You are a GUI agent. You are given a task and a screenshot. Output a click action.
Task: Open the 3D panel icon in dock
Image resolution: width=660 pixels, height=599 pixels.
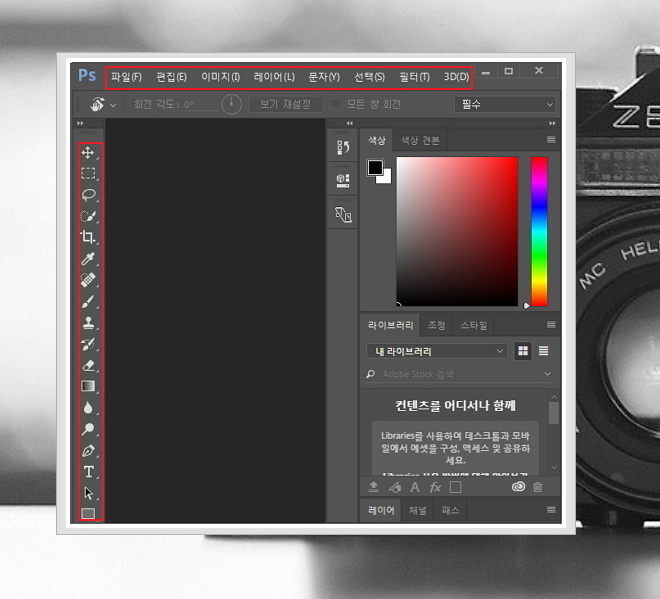pos(343,215)
